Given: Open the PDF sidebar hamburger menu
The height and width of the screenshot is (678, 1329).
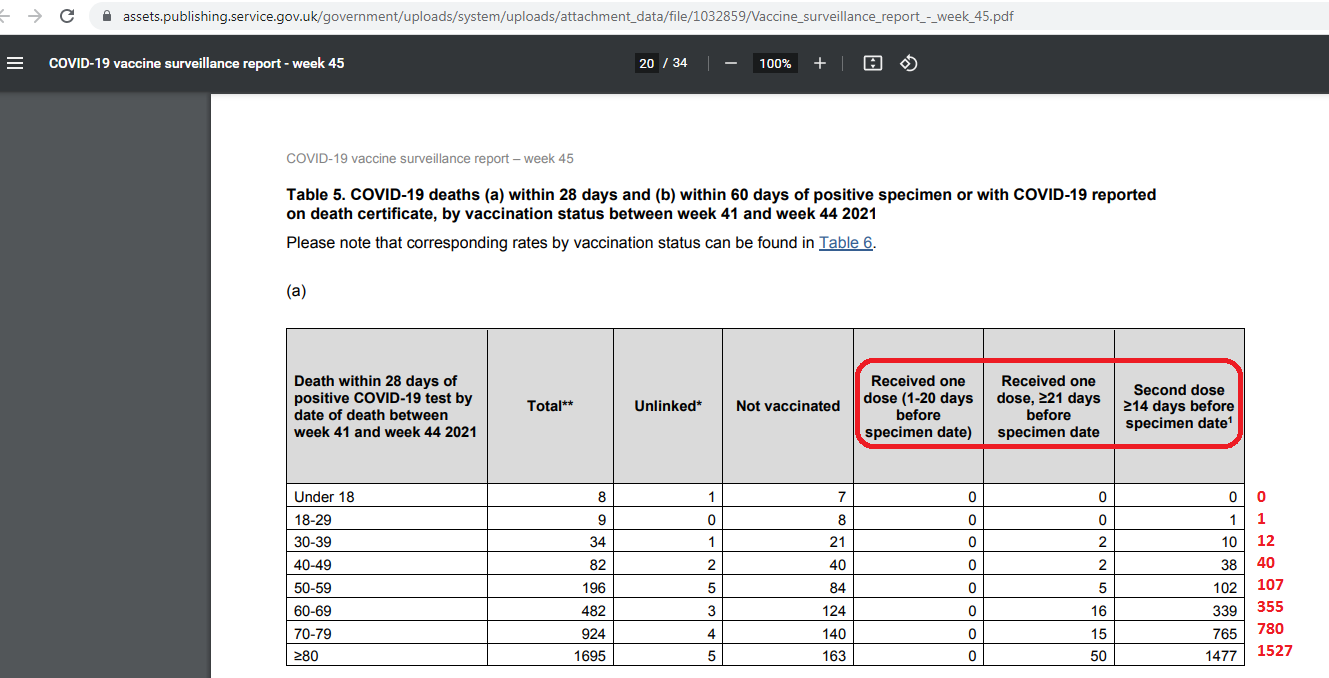Looking at the screenshot, I should [x=15, y=63].
